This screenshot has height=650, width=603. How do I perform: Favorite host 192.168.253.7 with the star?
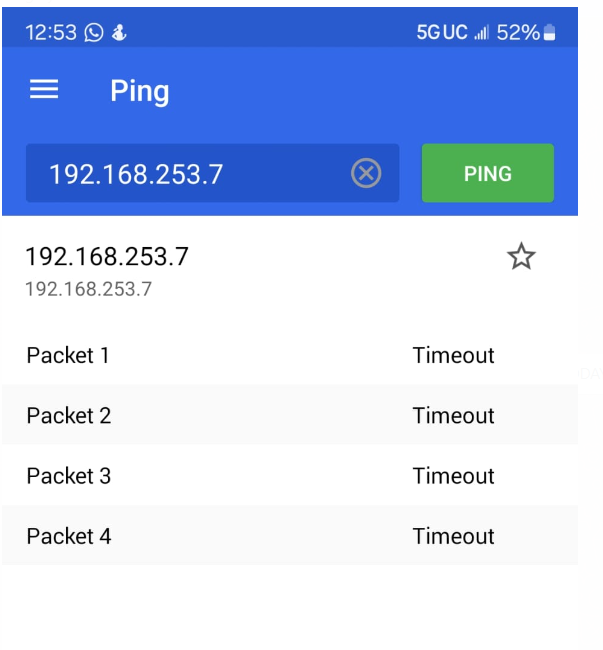(521, 258)
